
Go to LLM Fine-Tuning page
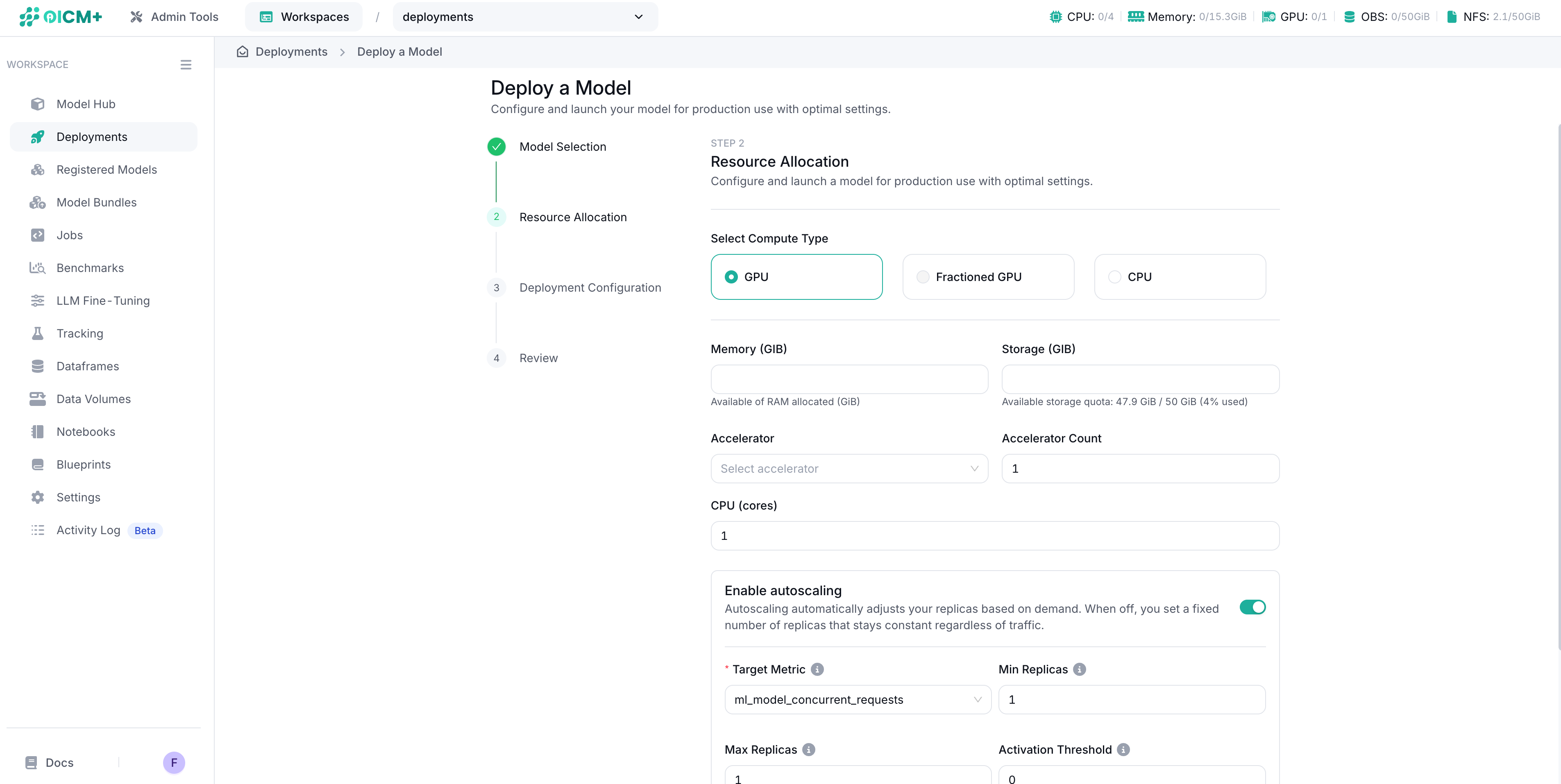pyautogui.click(x=102, y=301)
